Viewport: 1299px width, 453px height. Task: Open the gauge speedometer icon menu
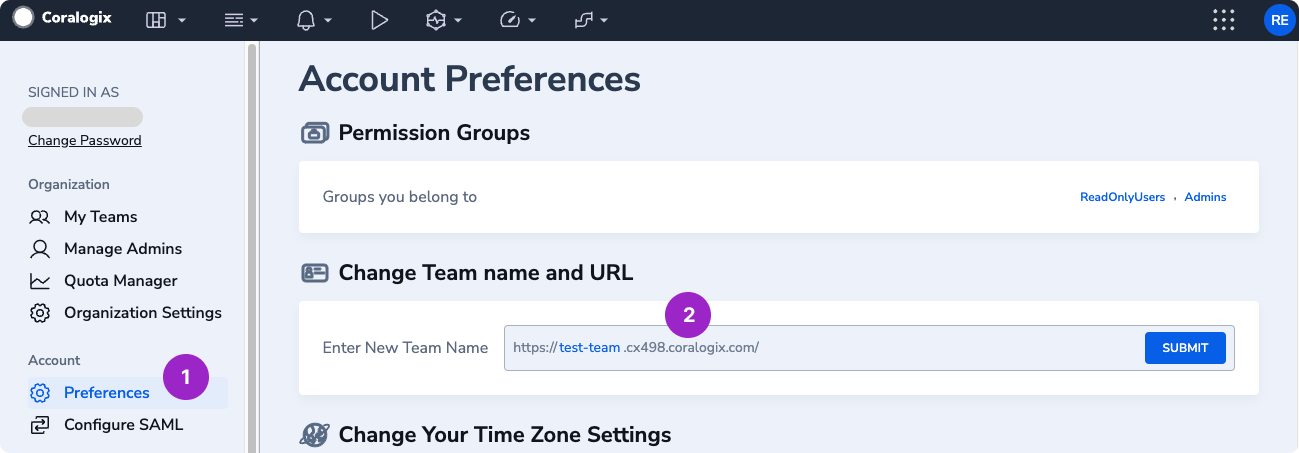tap(510, 19)
